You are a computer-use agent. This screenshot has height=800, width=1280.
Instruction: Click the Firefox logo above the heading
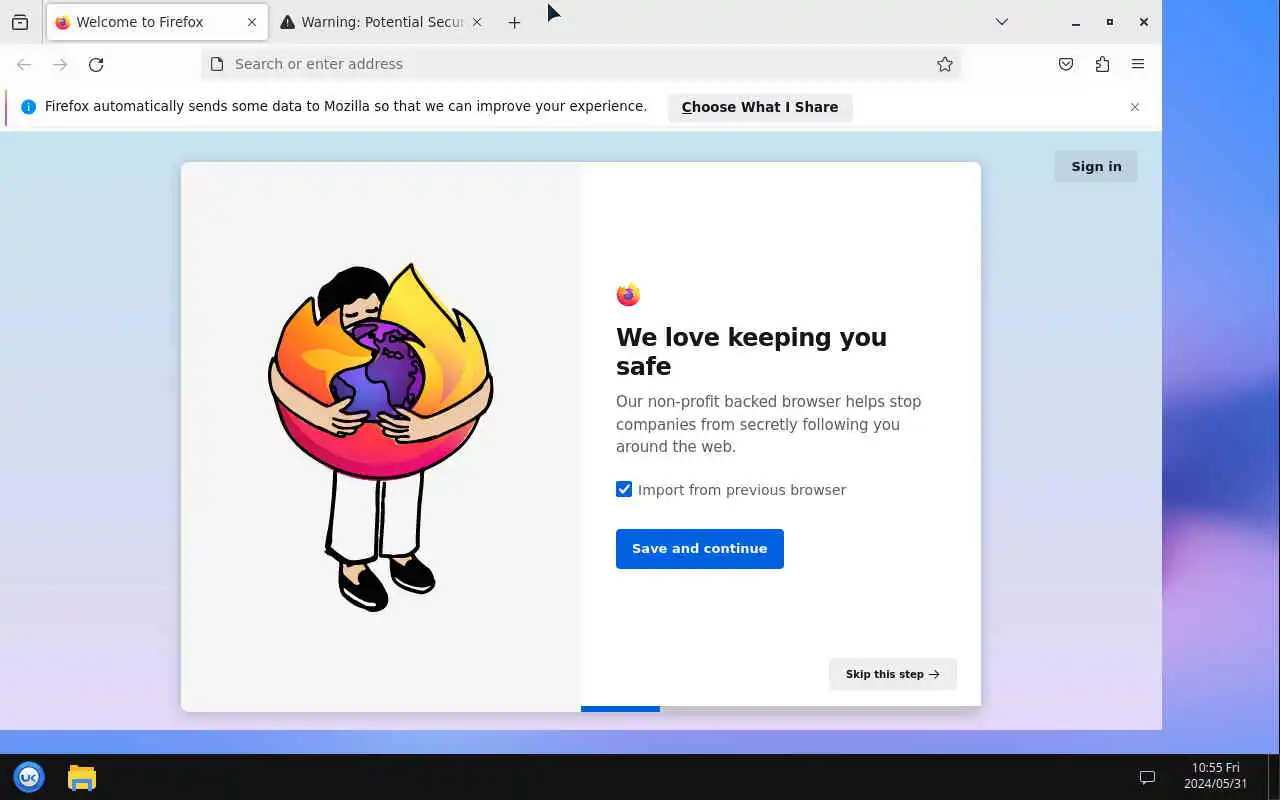628,294
